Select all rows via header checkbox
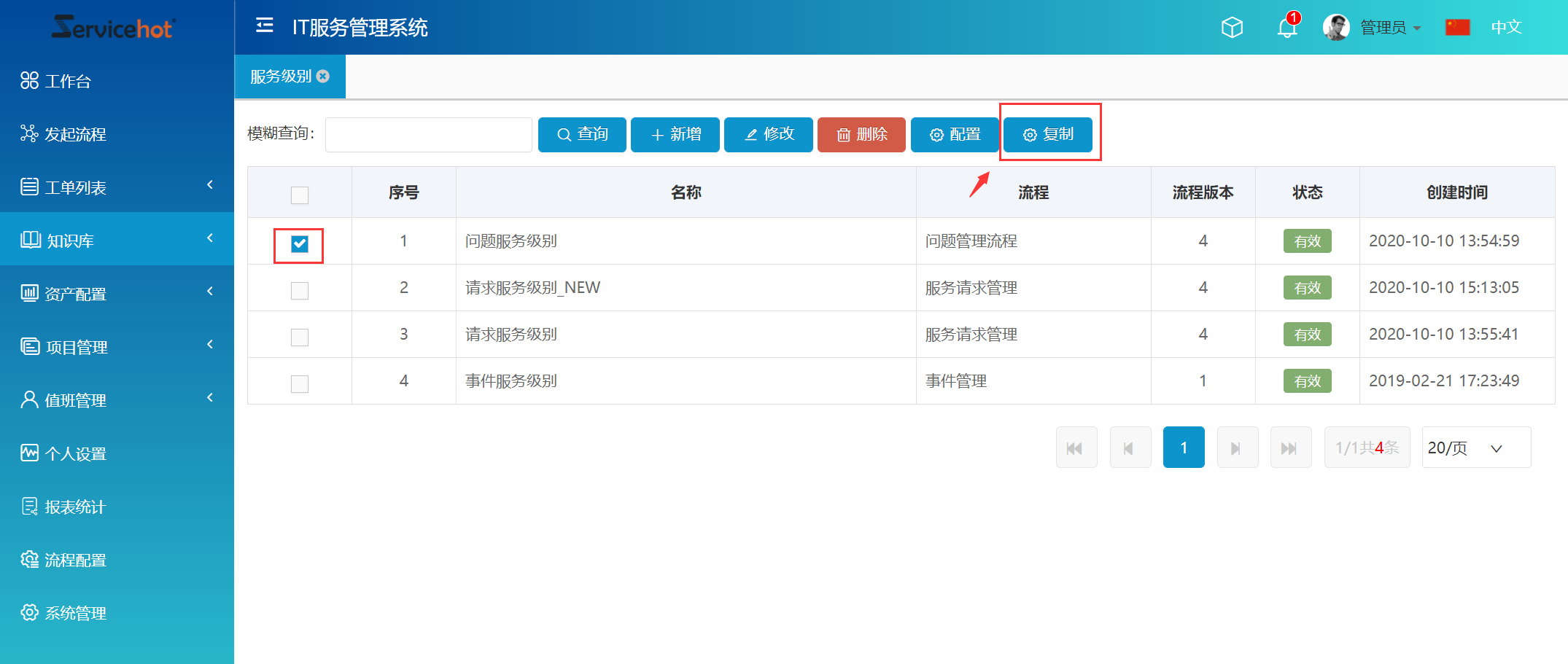This screenshot has height=664, width=1568. pos(299,195)
